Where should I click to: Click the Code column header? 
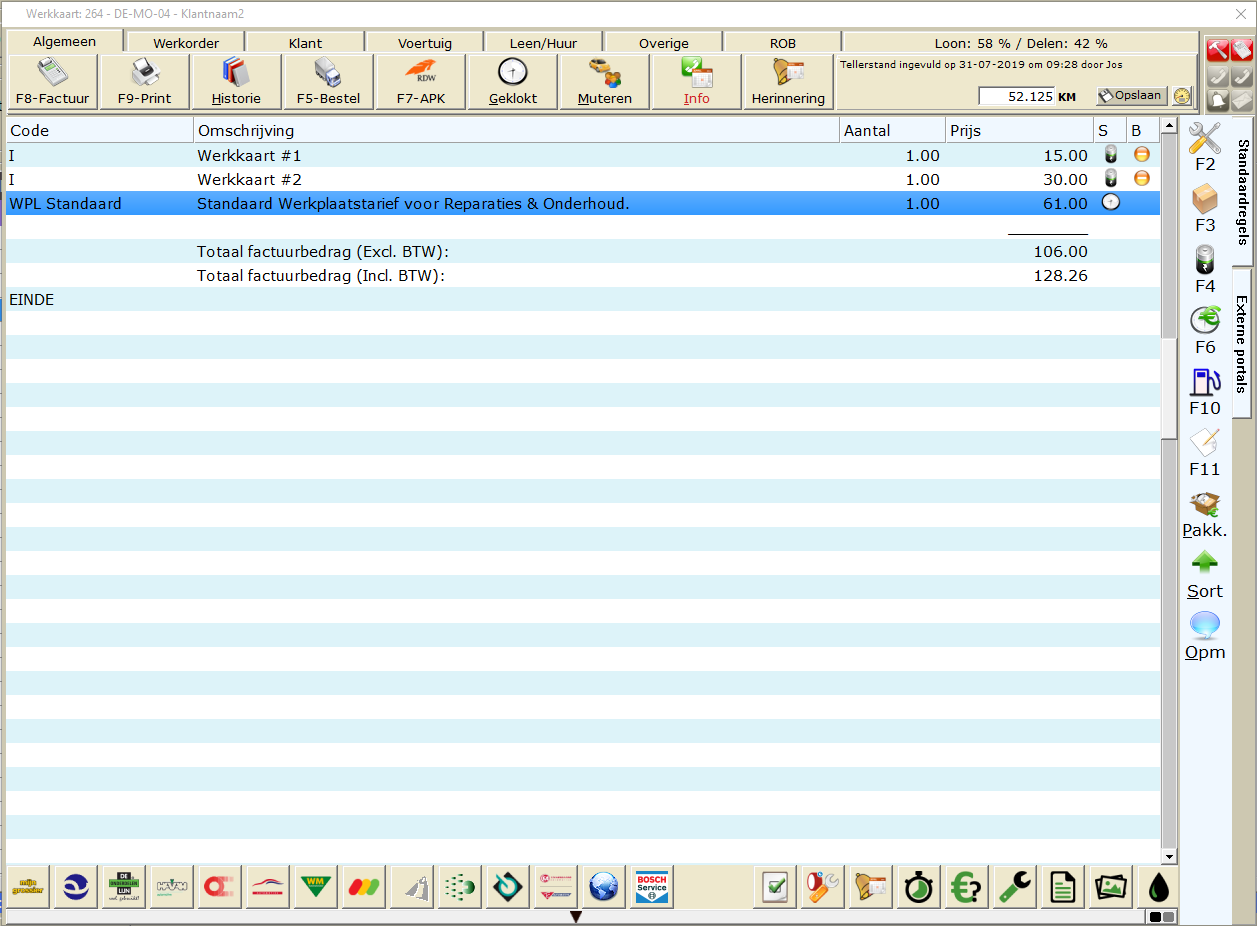100,131
